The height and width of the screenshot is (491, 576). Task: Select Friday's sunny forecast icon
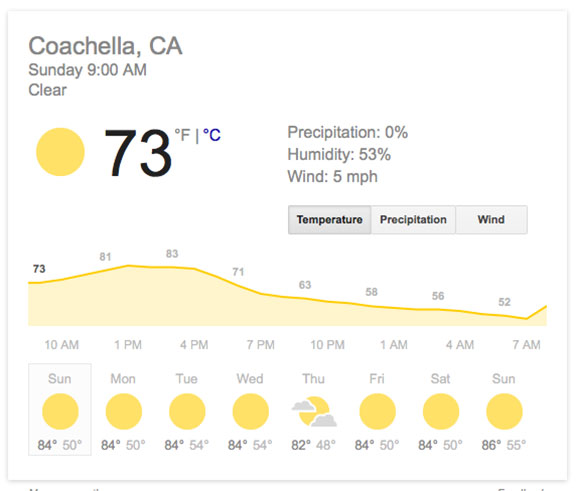coord(377,411)
